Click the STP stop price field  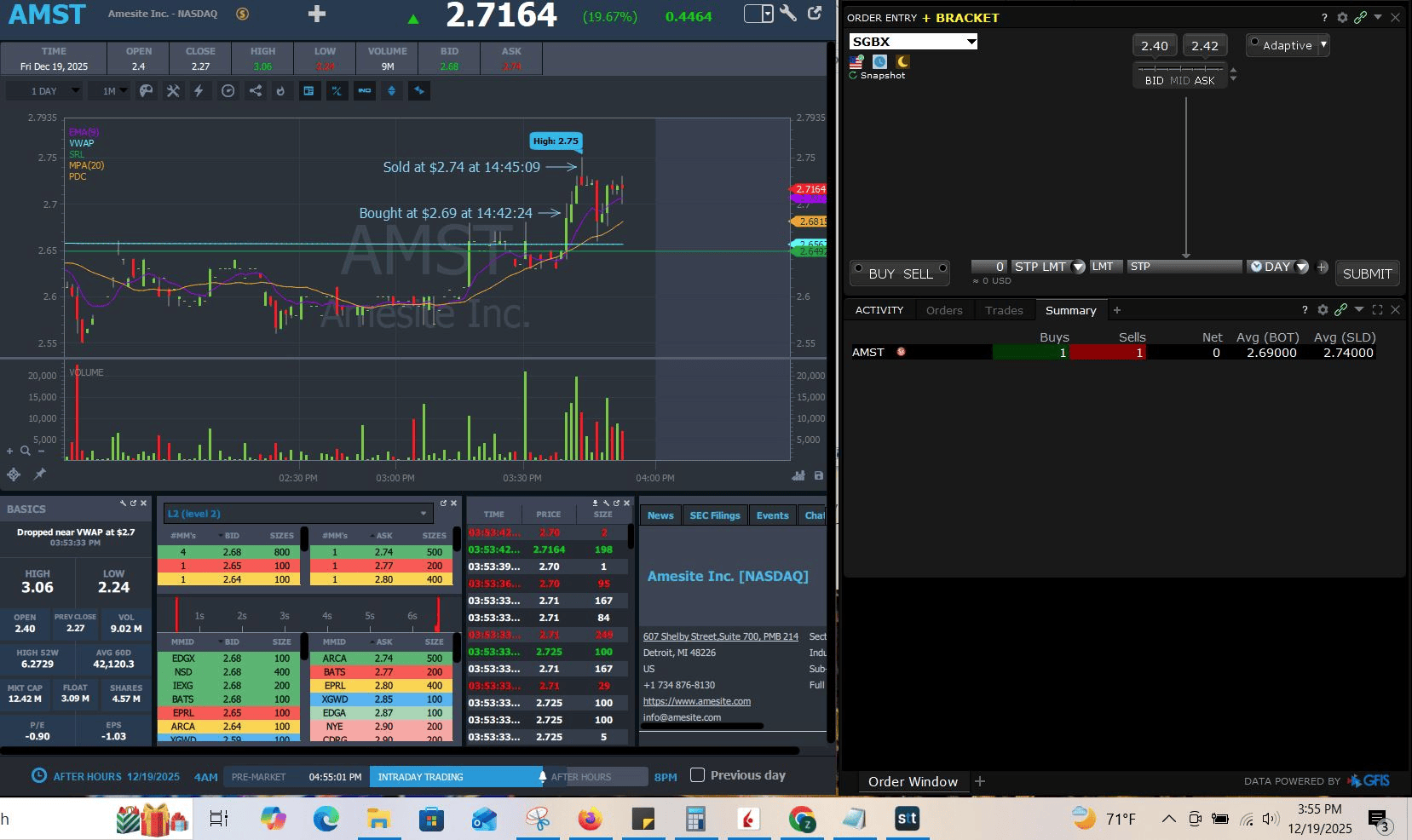point(1184,267)
